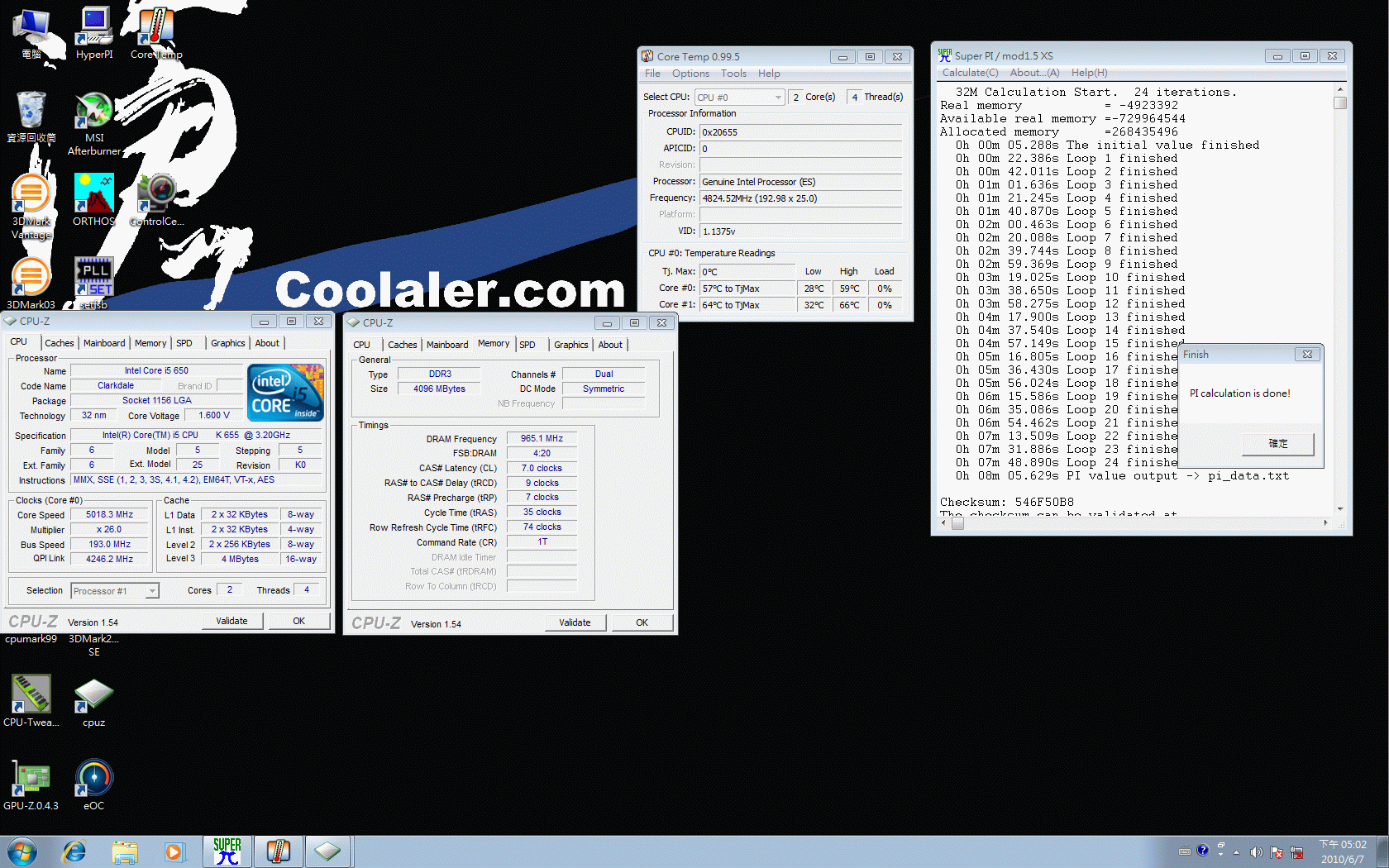Switch to About tab in left CPU-Z
The height and width of the screenshot is (868, 1389).
(267, 343)
